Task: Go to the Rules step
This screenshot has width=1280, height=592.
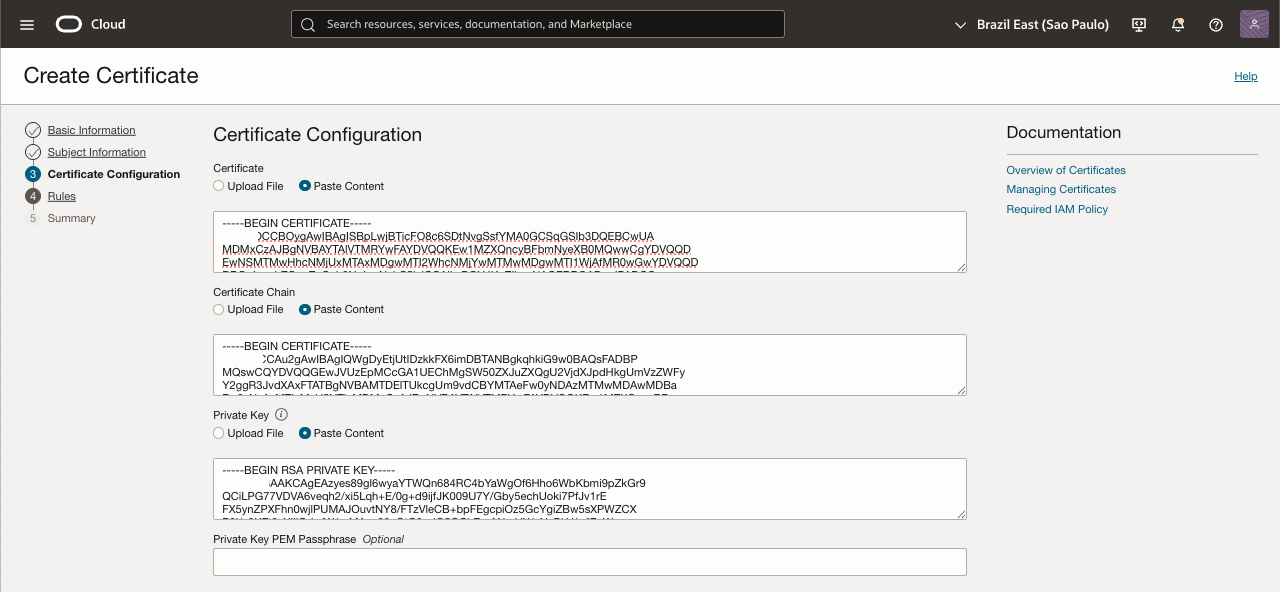Action: 62,196
